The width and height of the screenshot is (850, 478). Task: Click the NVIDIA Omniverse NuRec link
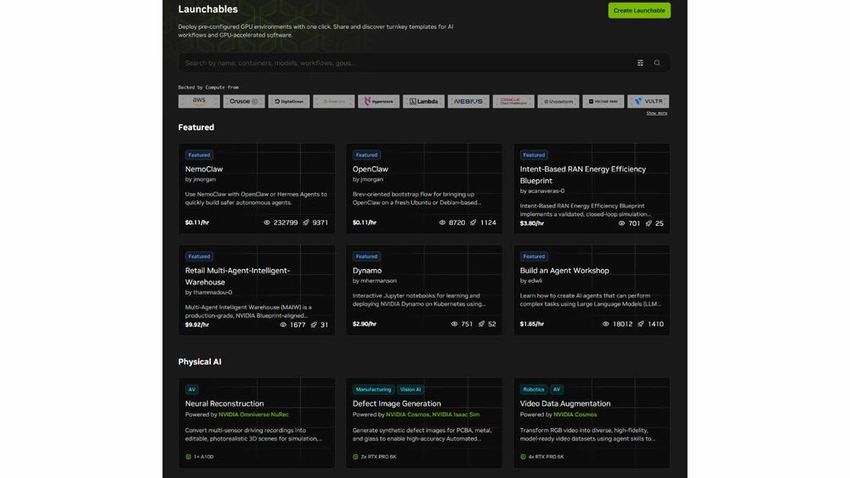pos(253,415)
